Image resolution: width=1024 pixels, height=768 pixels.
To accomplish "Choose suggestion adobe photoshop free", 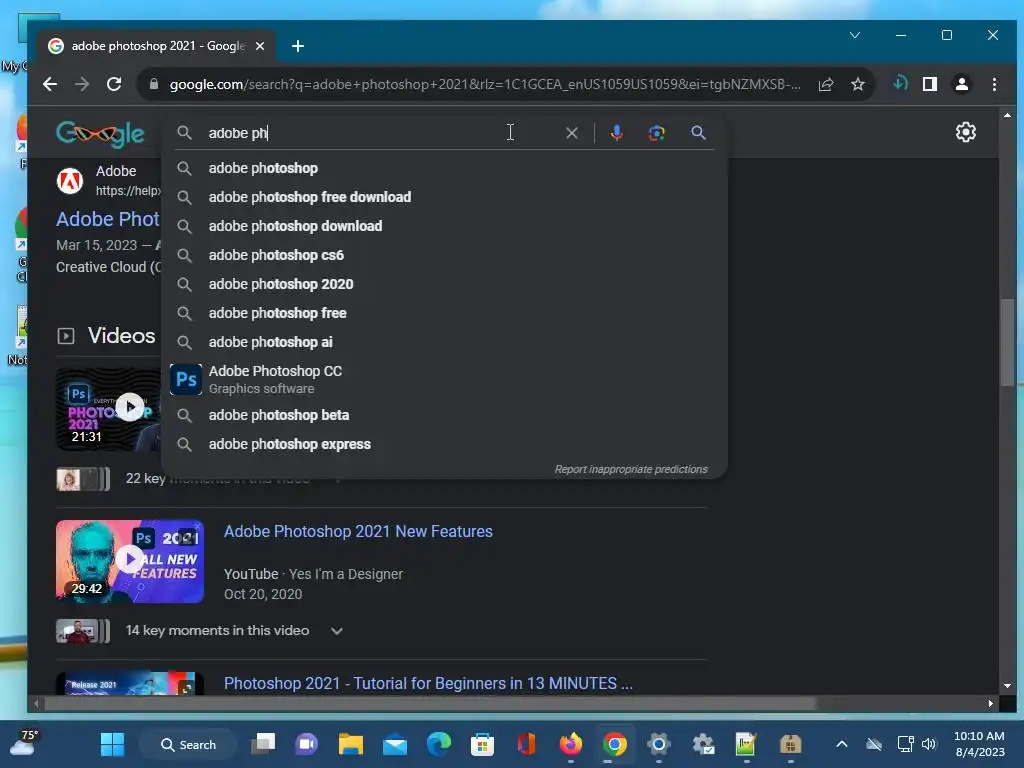I will [444, 313].
